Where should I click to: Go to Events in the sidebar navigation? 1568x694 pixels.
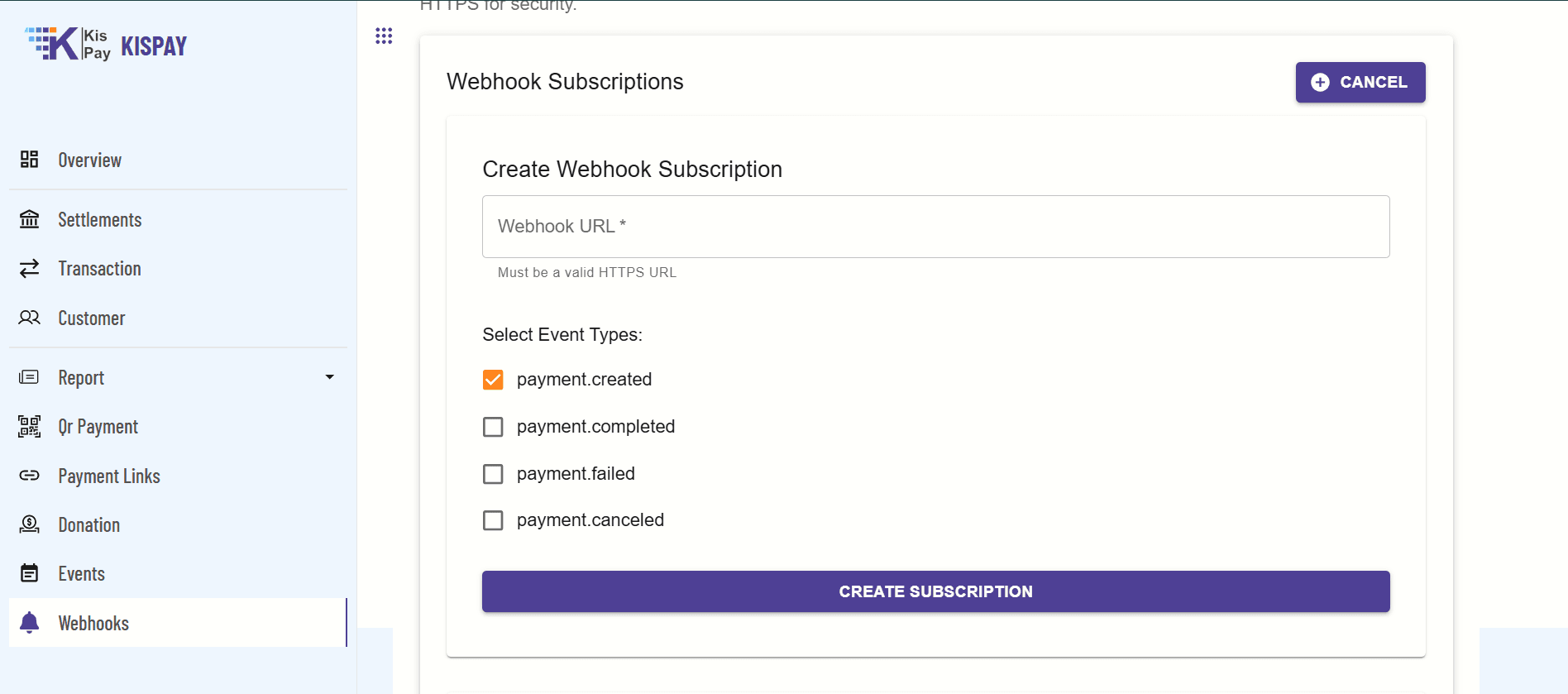pyautogui.click(x=81, y=572)
